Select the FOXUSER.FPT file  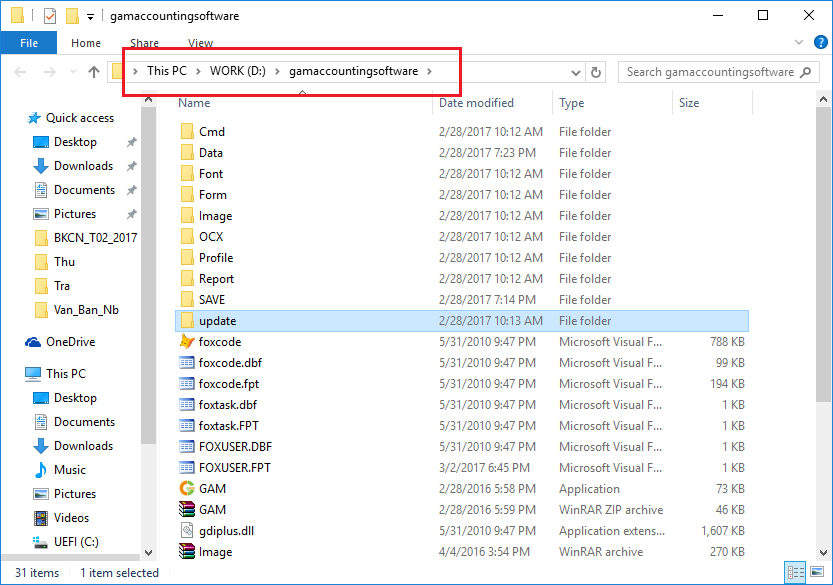pos(234,468)
